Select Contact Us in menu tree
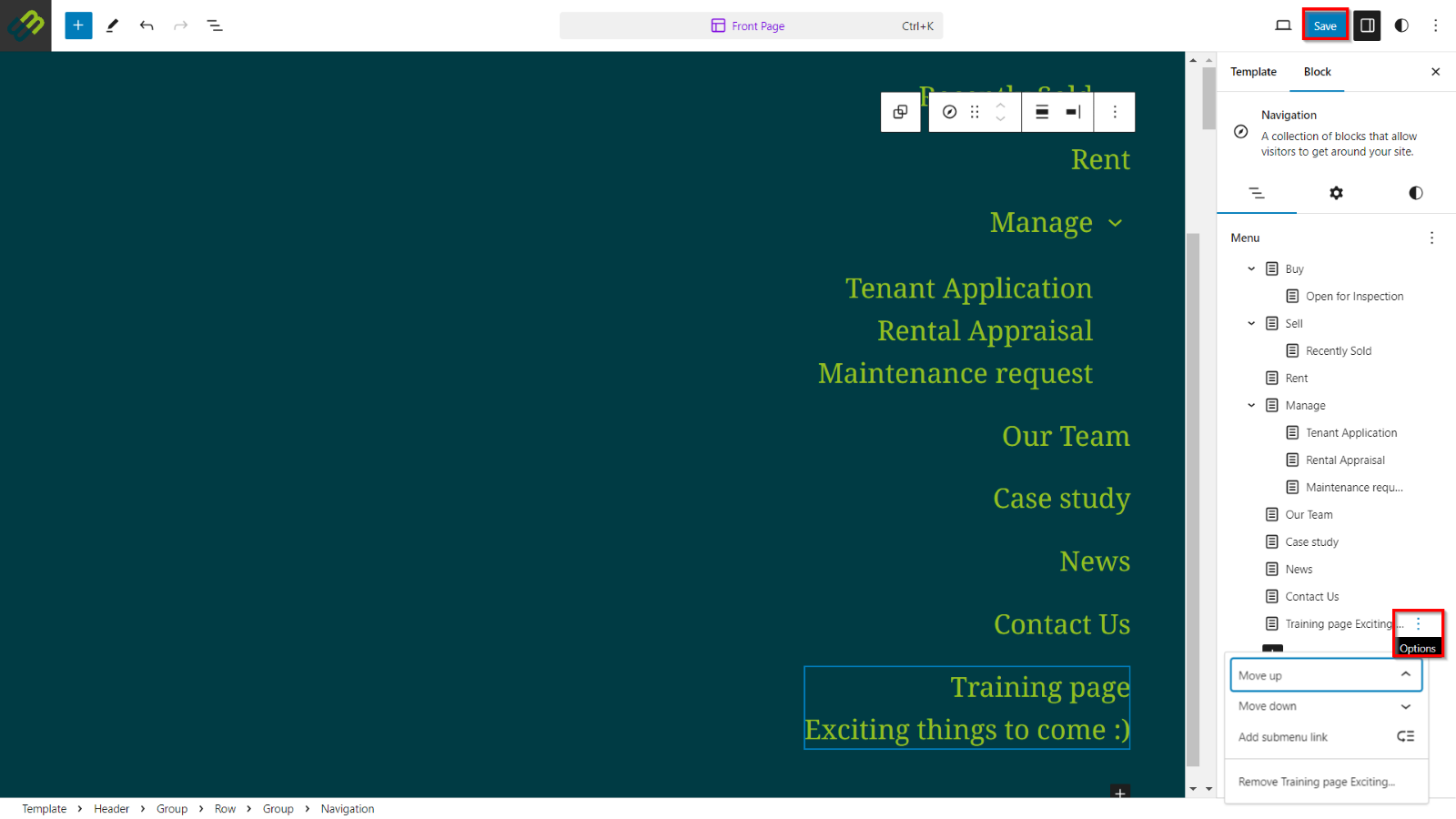The image size is (1456, 819). point(1311,596)
